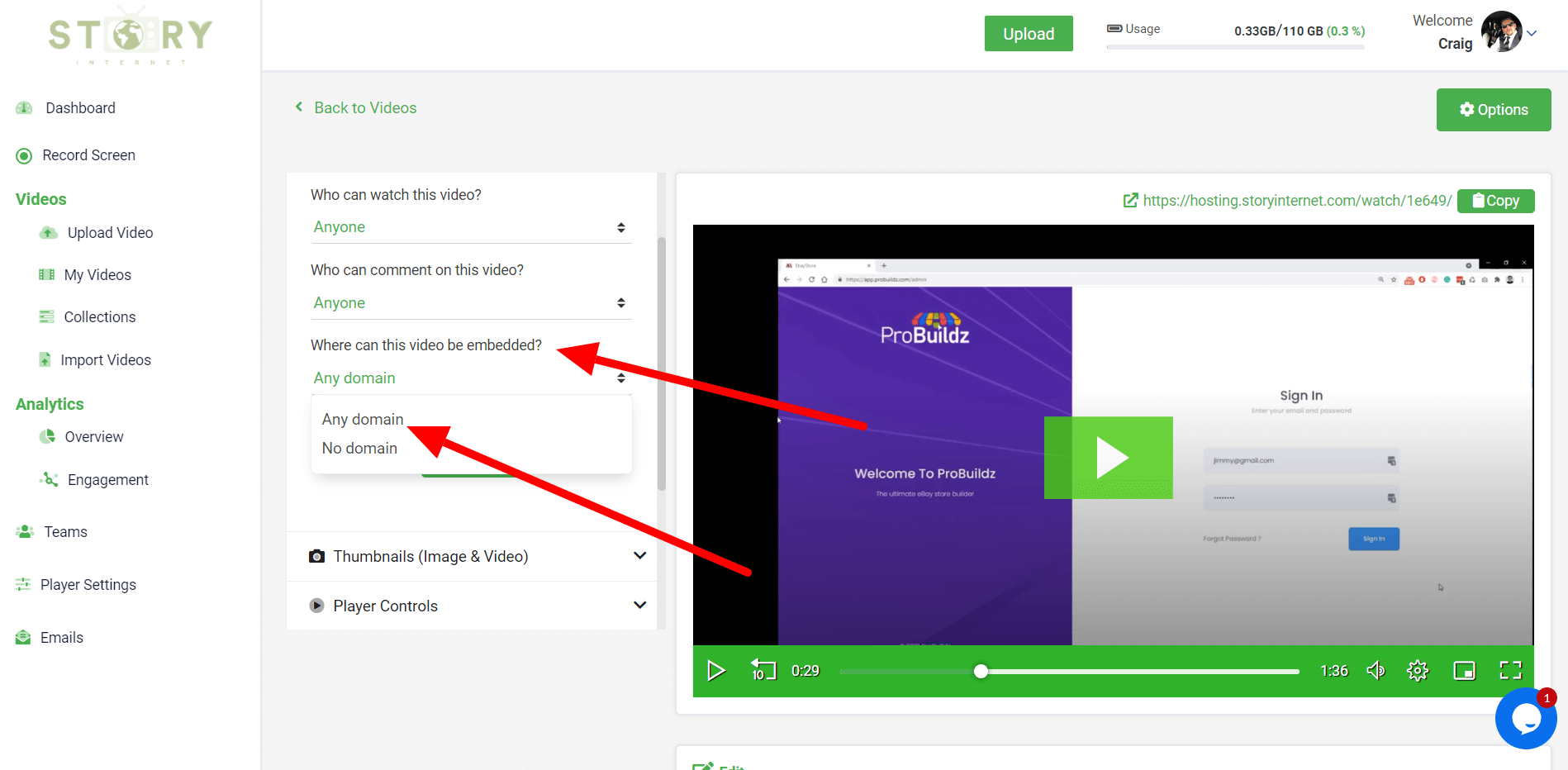This screenshot has width=1568, height=770.
Task: Open the hosting.storyinternet.com watch link
Action: (1297, 201)
